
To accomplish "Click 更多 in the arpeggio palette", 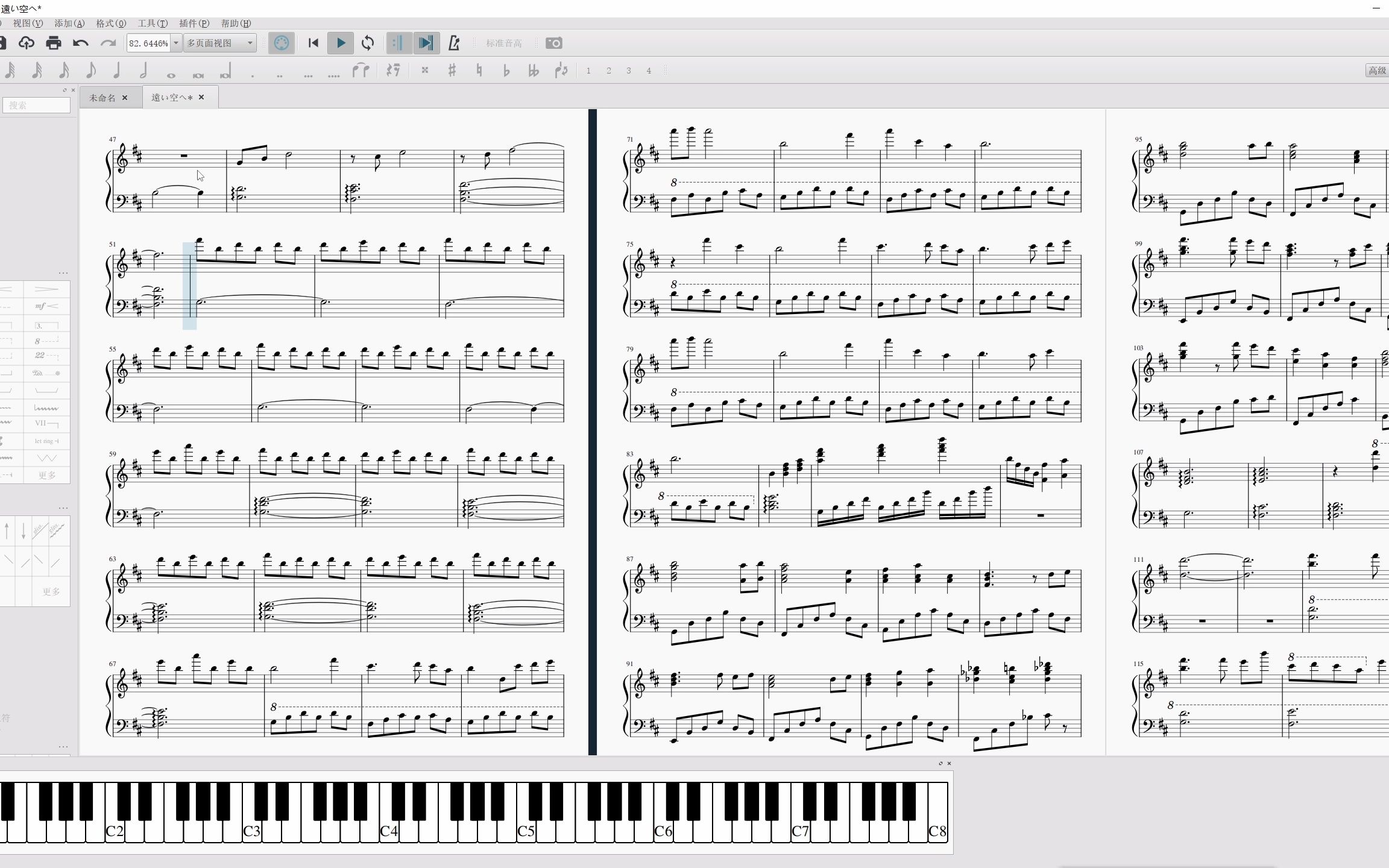I will click(51, 591).
